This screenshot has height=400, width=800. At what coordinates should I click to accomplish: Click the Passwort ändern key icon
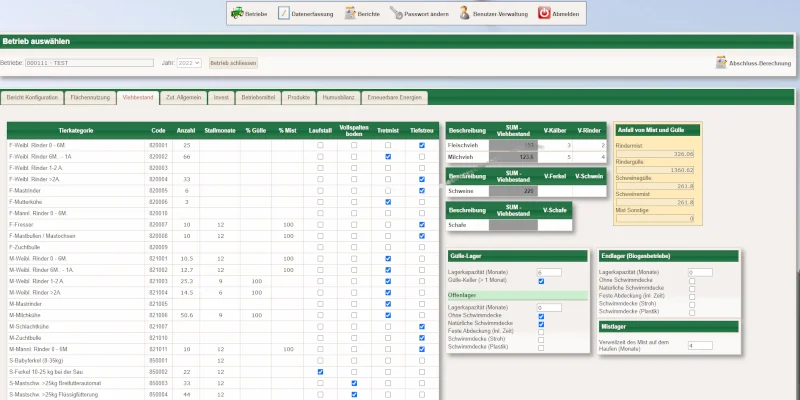[396, 13]
